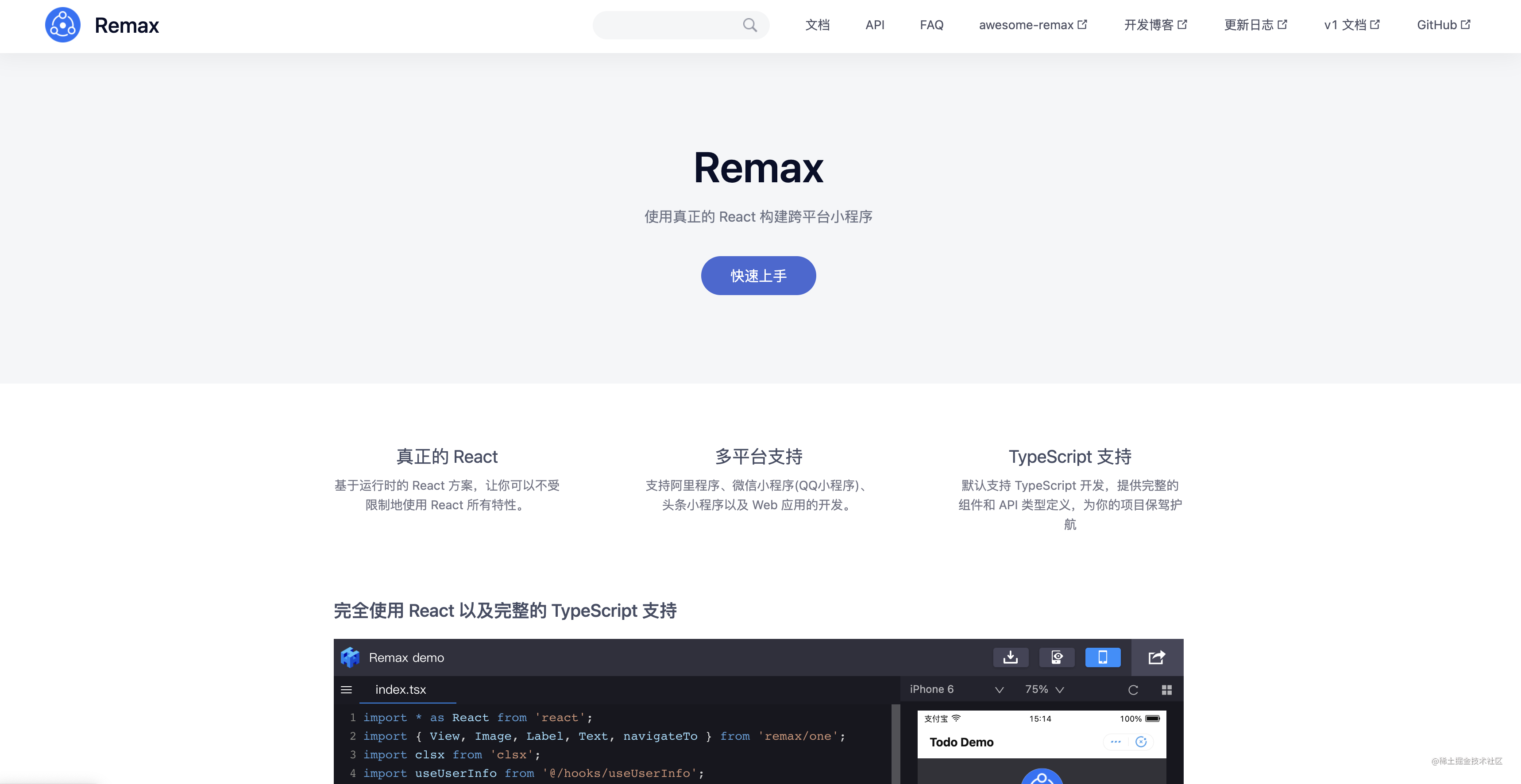Click code line 4 importing useUserInfo
The height and width of the screenshot is (784, 1521).
point(533,773)
